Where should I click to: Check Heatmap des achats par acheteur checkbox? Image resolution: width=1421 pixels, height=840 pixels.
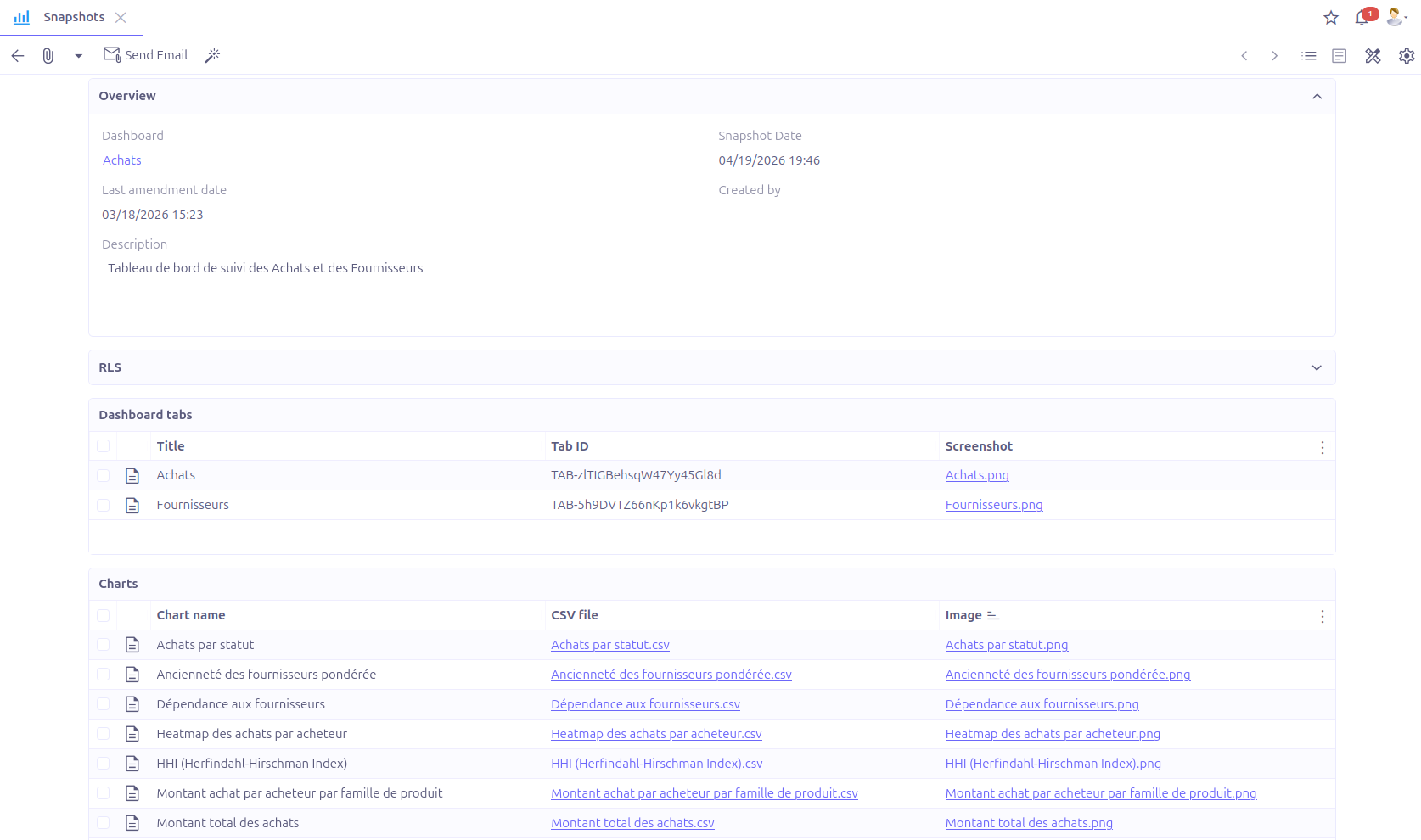[x=104, y=734]
